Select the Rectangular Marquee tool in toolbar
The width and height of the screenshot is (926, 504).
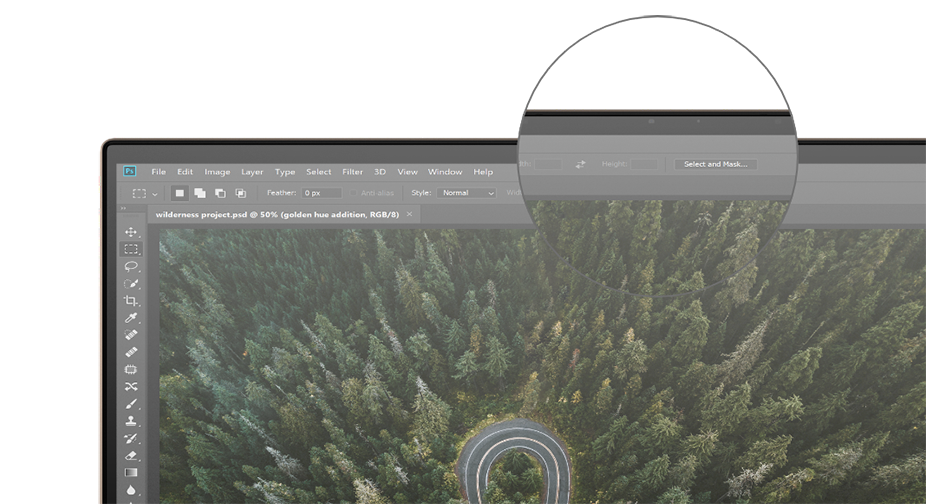coord(131,249)
